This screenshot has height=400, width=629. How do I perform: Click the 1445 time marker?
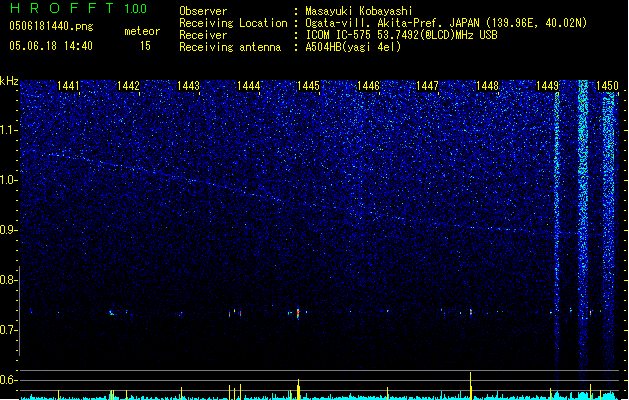pyautogui.click(x=308, y=86)
